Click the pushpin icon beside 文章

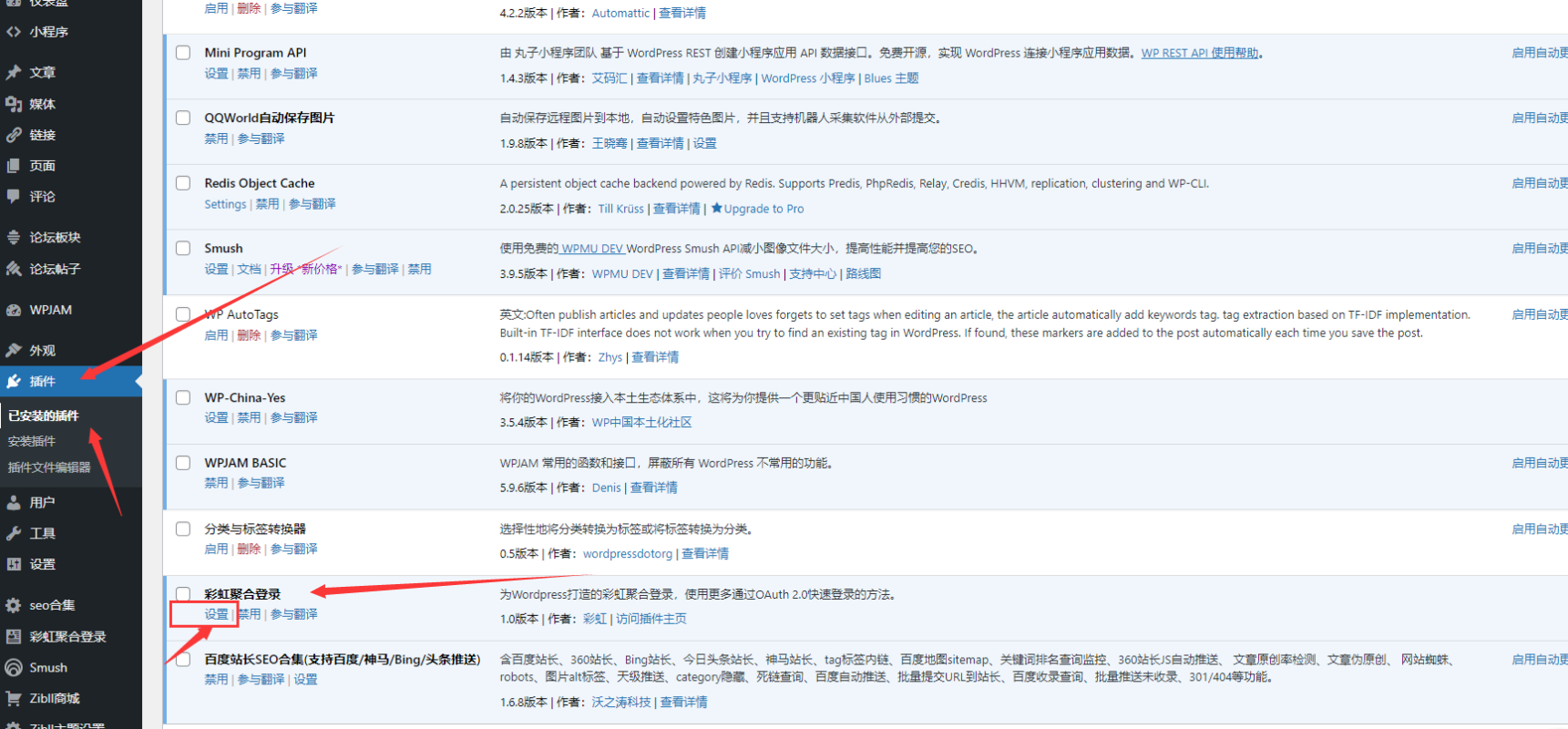(14, 72)
